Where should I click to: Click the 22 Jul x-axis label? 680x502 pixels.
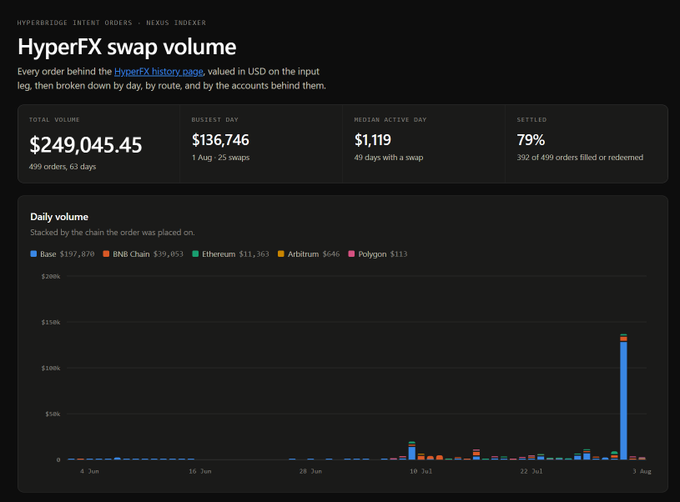tap(531, 471)
